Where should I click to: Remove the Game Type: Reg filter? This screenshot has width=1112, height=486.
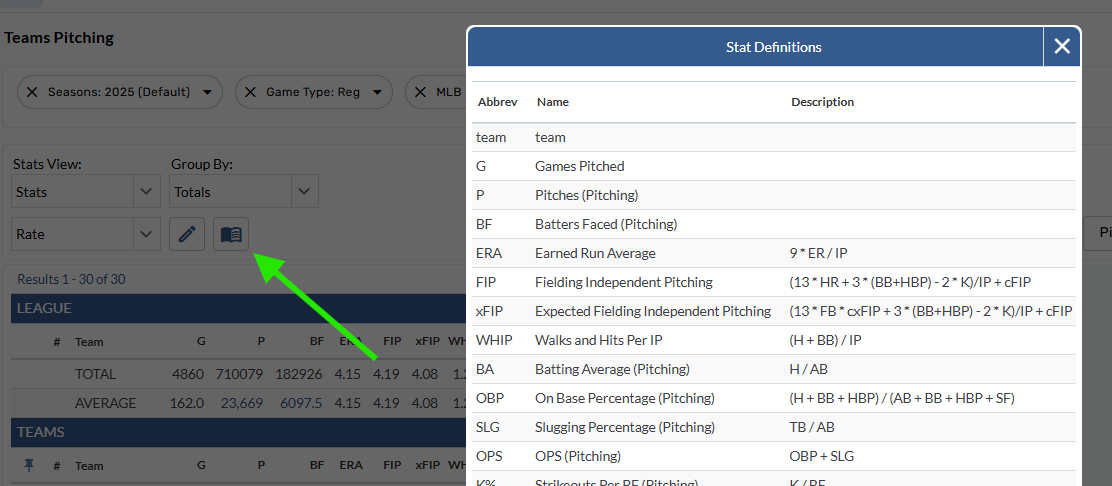[250, 92]
